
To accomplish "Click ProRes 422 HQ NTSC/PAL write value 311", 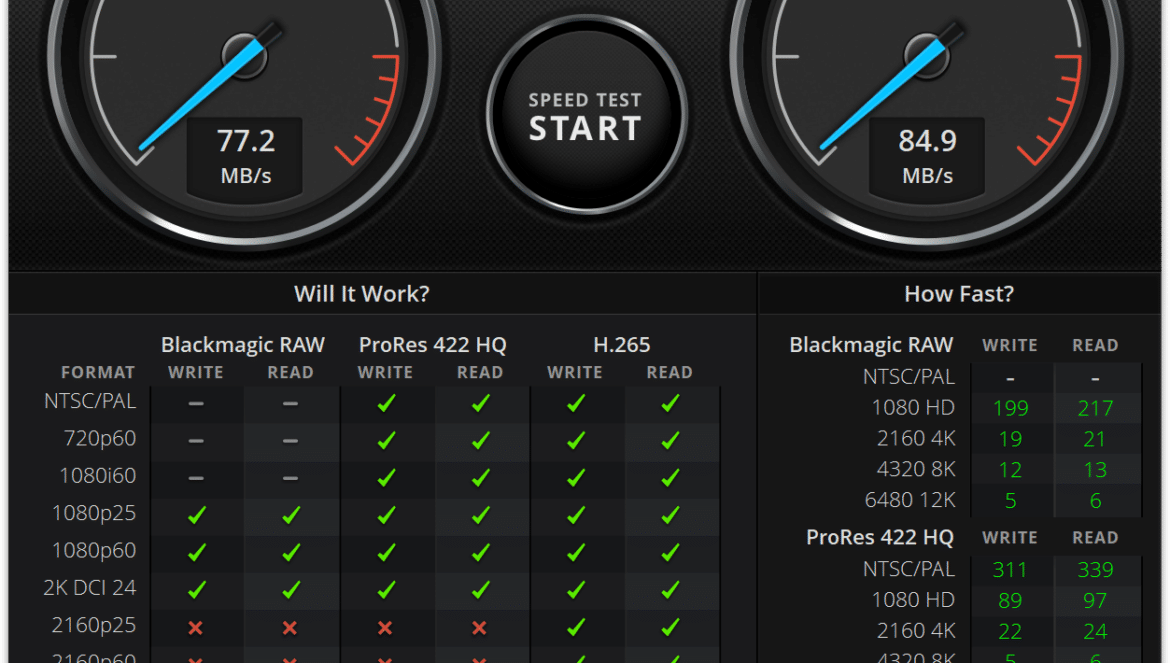I will pos(1010,570).
